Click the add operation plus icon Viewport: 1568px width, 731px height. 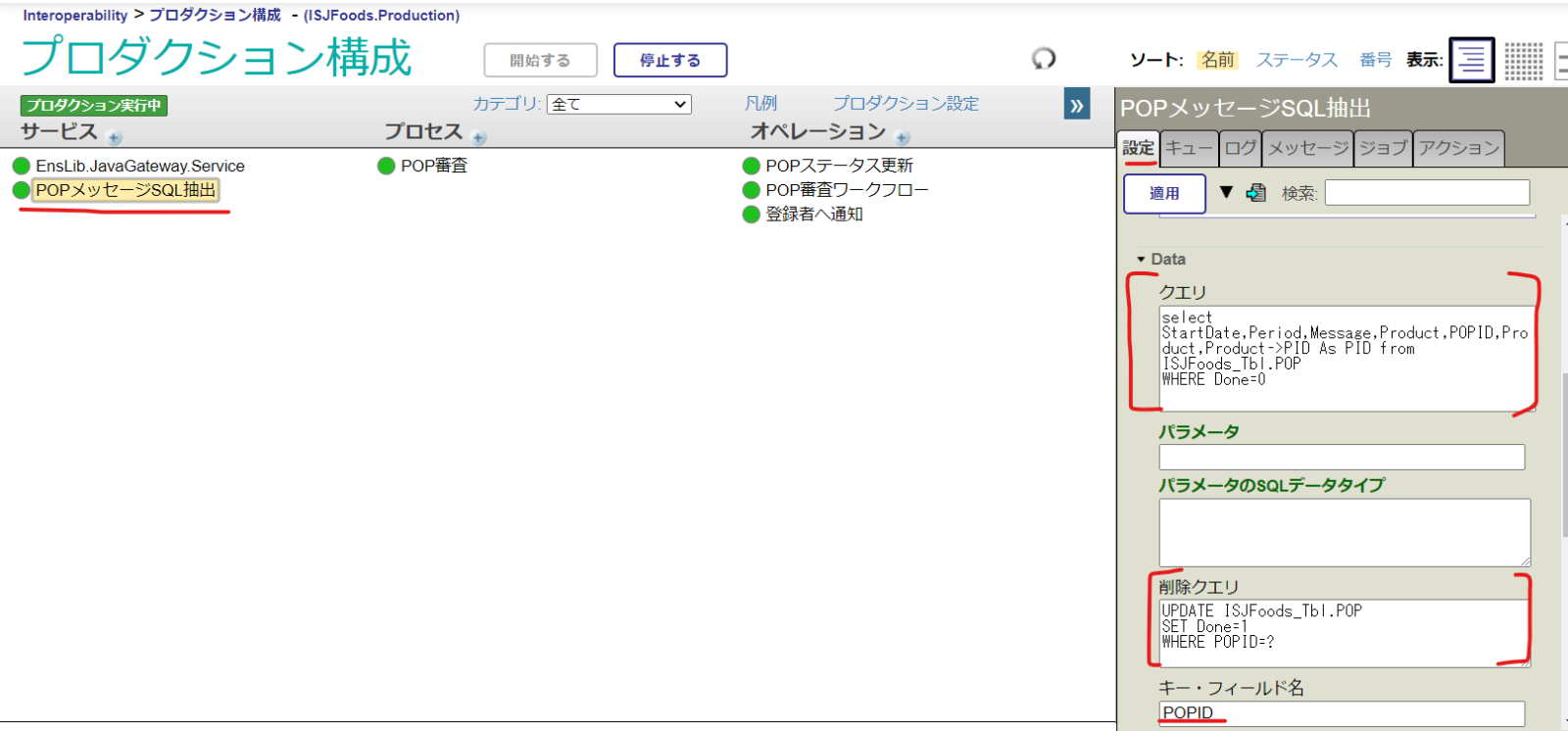click(903, 137)
